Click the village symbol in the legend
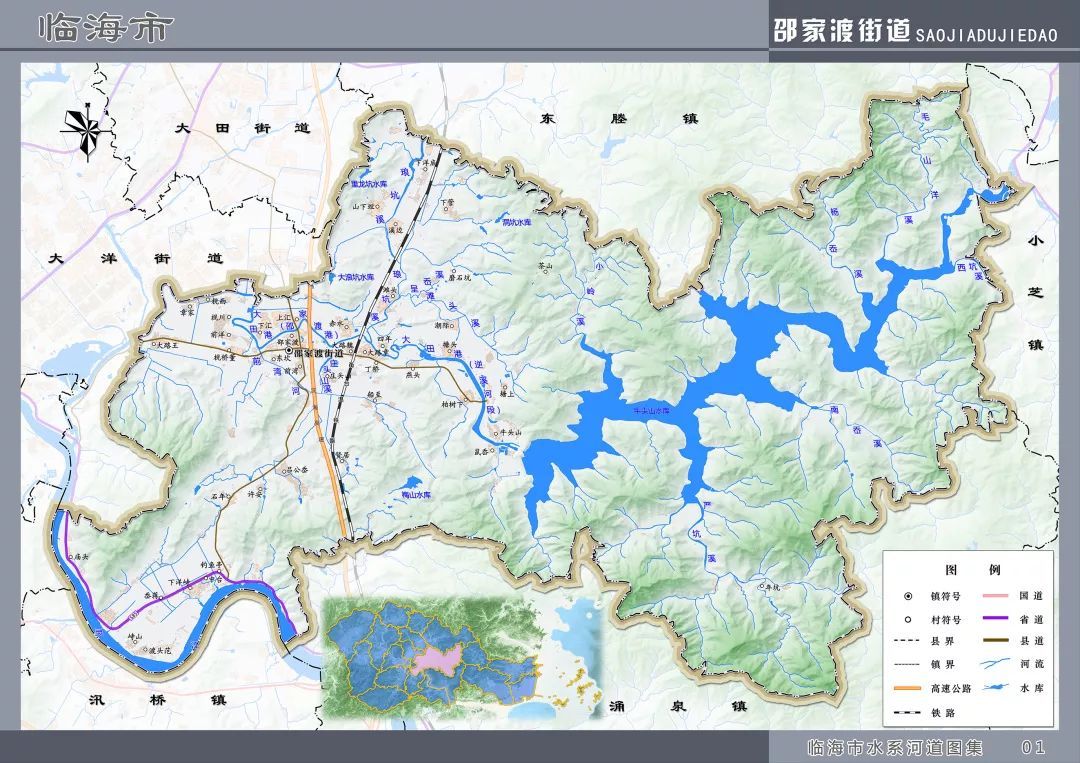Screen dimensions: 1080x763 click(908, 619)
